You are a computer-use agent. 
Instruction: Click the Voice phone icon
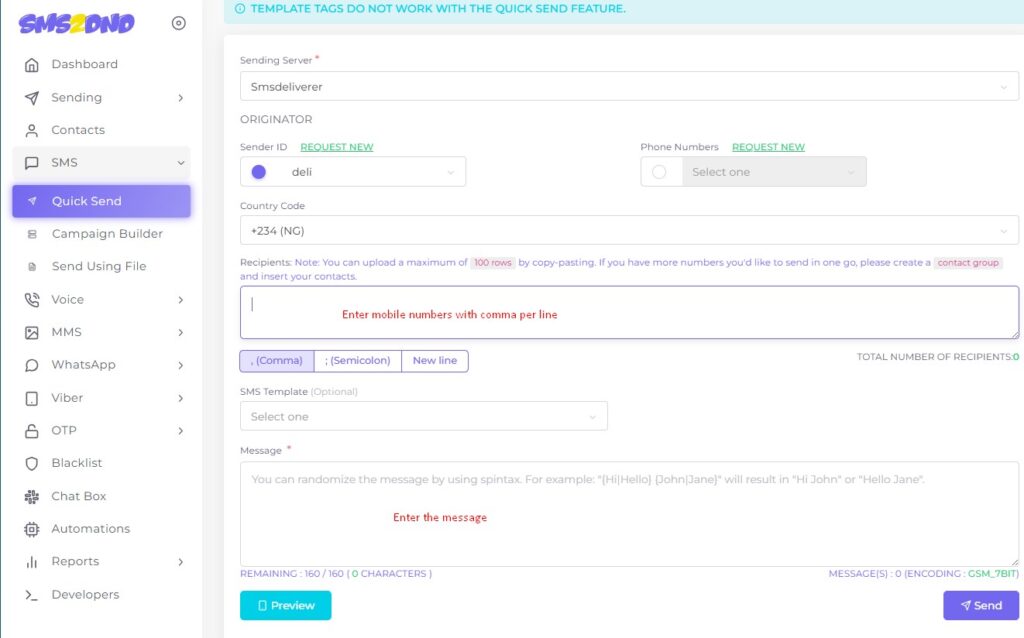tap(32, 300)
